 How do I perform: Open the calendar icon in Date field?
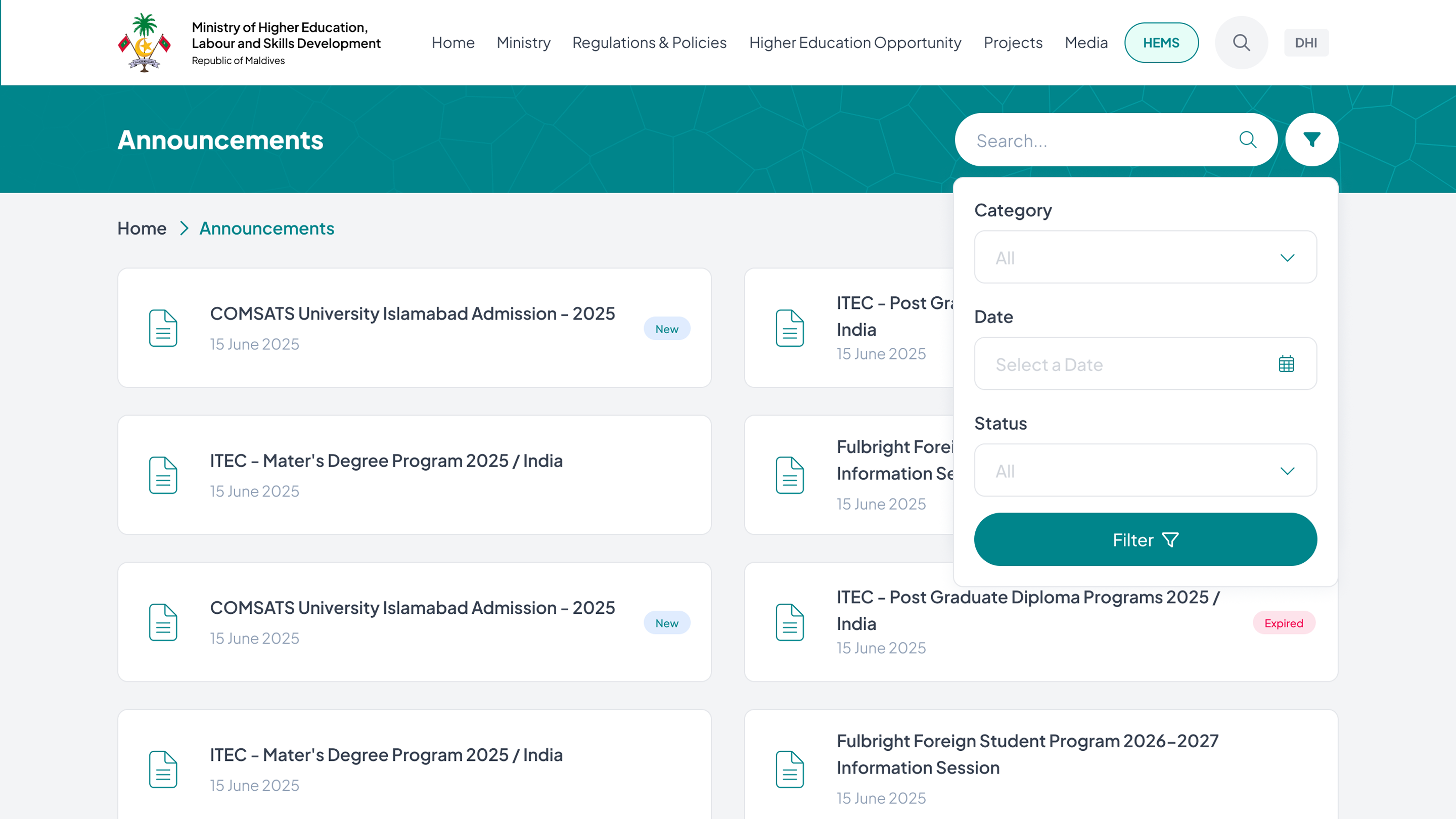tap(1286, 364)
